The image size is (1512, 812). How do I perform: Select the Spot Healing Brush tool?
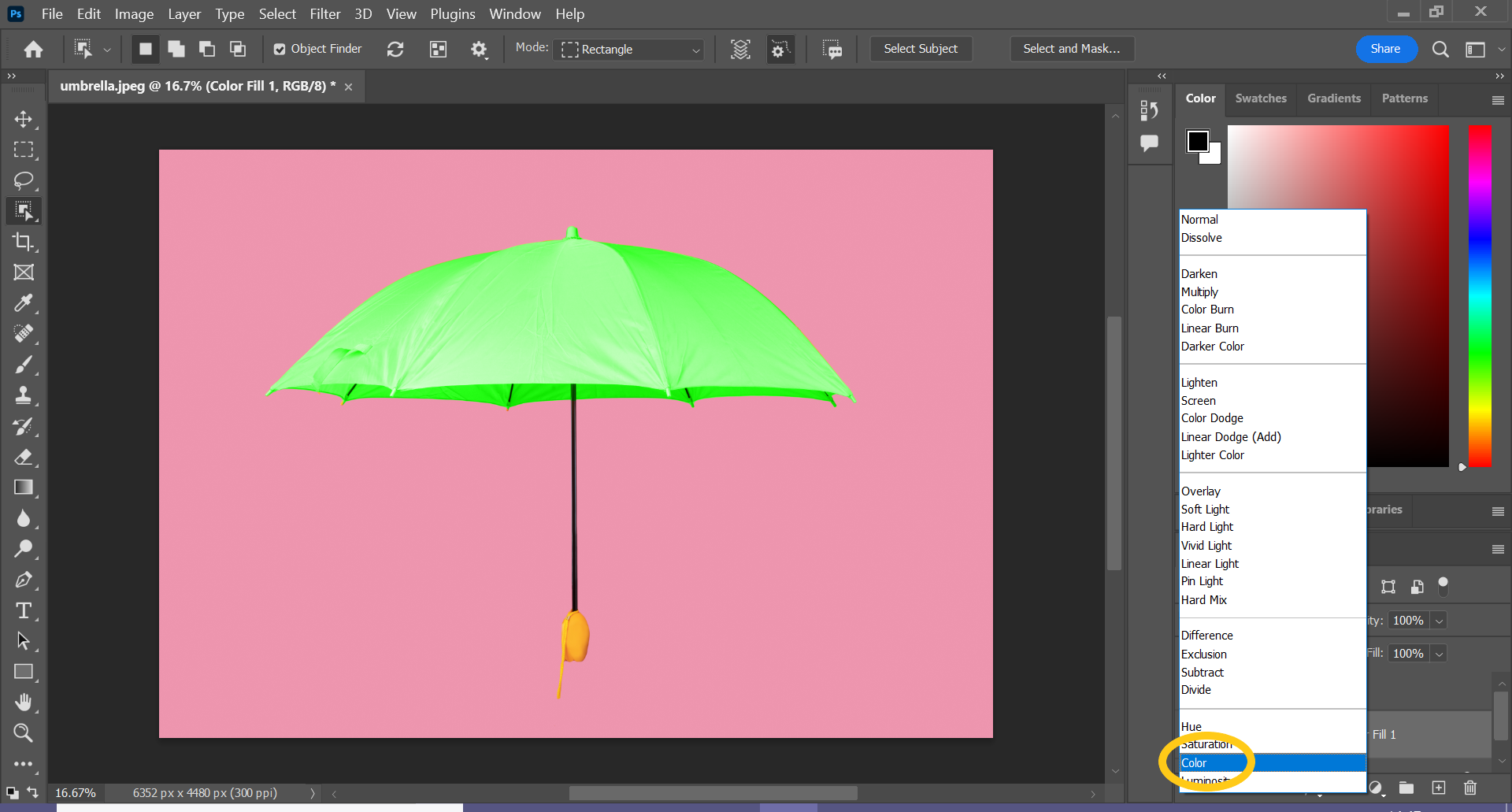point(24,334)
